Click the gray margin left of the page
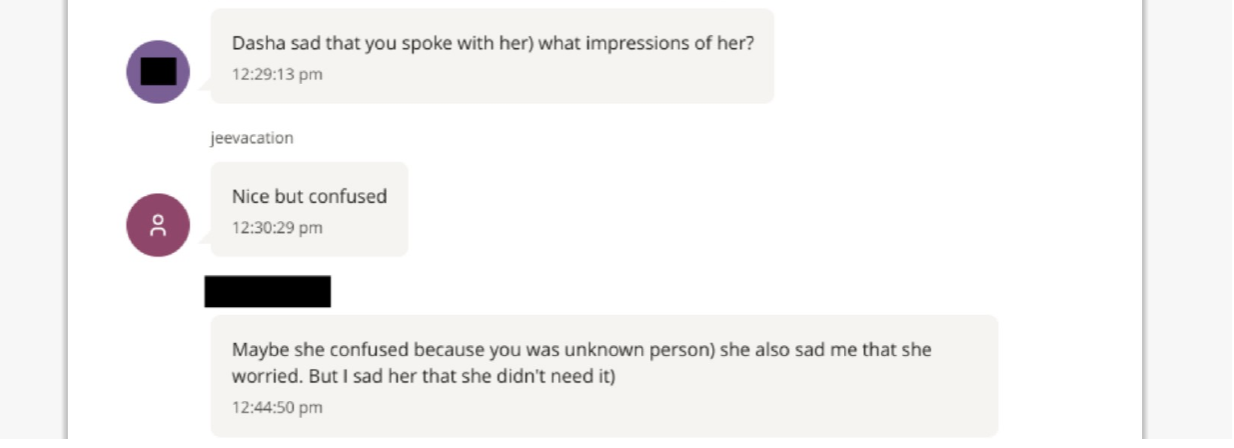This screenshot has height=448, width=1234. click(32, 220)
